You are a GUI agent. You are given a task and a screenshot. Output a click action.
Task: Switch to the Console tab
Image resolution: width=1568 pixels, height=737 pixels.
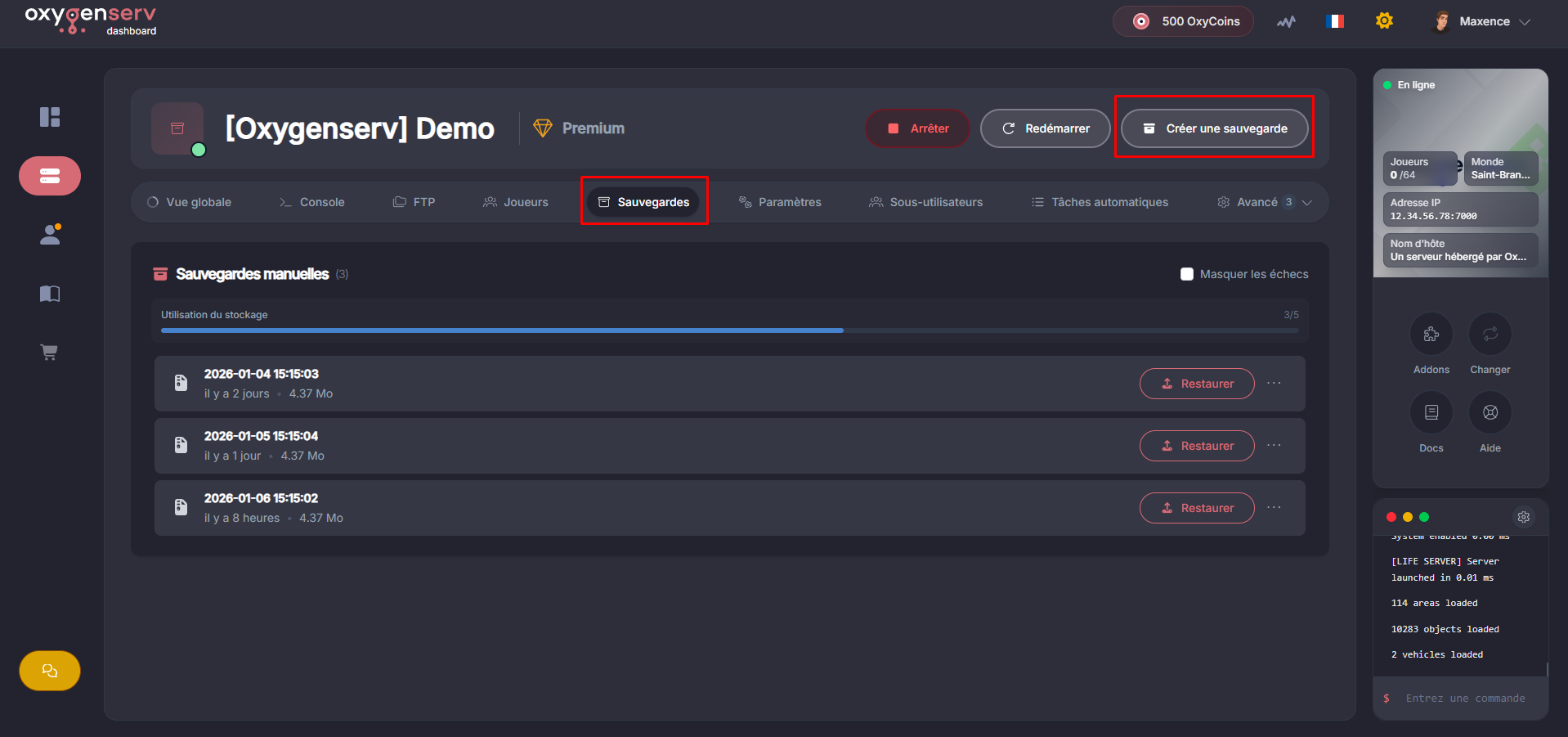pos(311,202)
